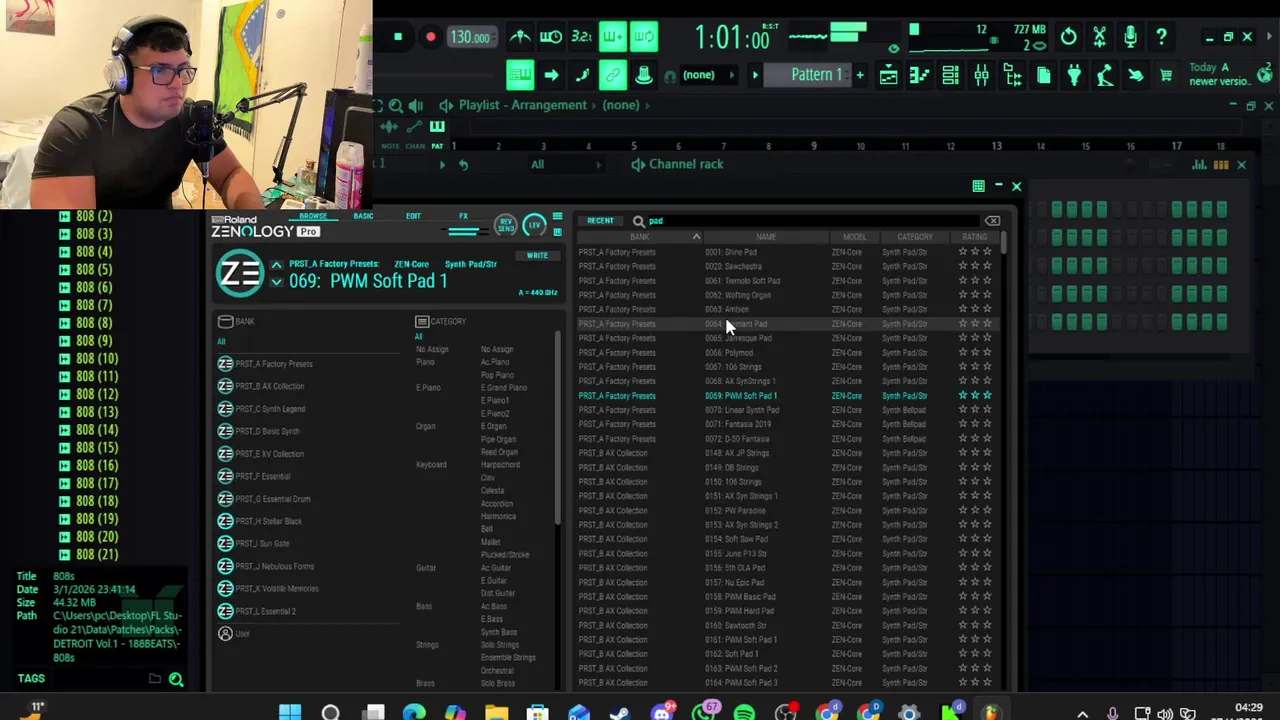Open project picker file icon
Viewport: 1280px width, 720px height.
point(1043,75)
